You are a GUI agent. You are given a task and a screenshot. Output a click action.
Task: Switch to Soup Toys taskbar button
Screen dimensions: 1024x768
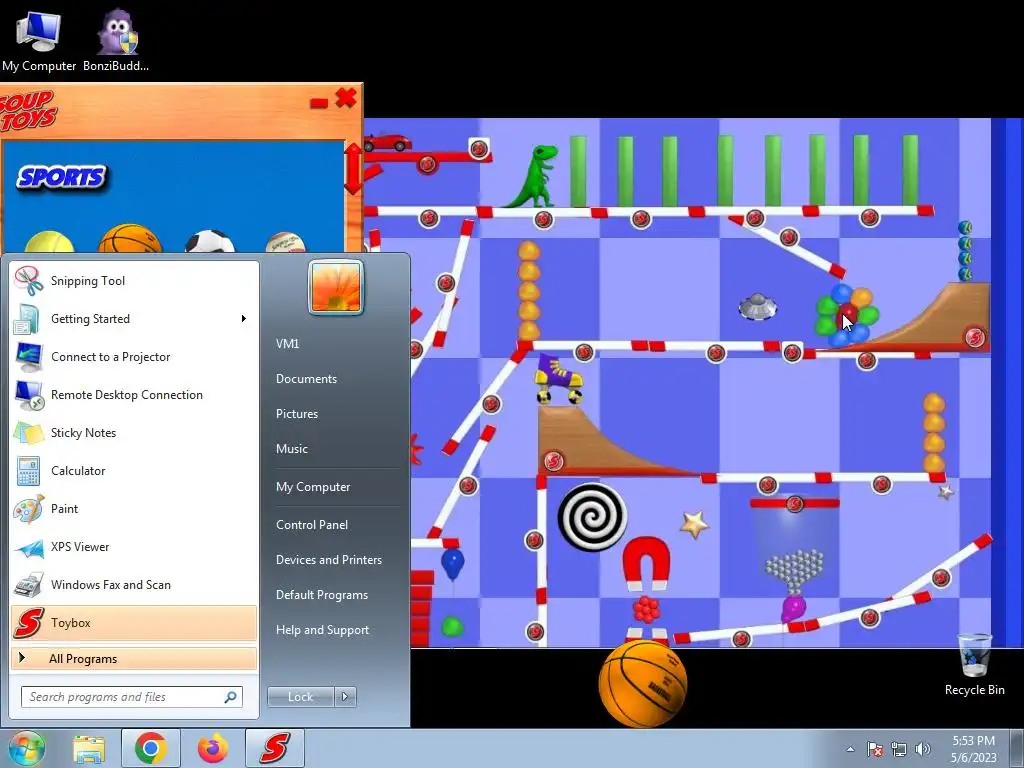click(x=275, y=748)
